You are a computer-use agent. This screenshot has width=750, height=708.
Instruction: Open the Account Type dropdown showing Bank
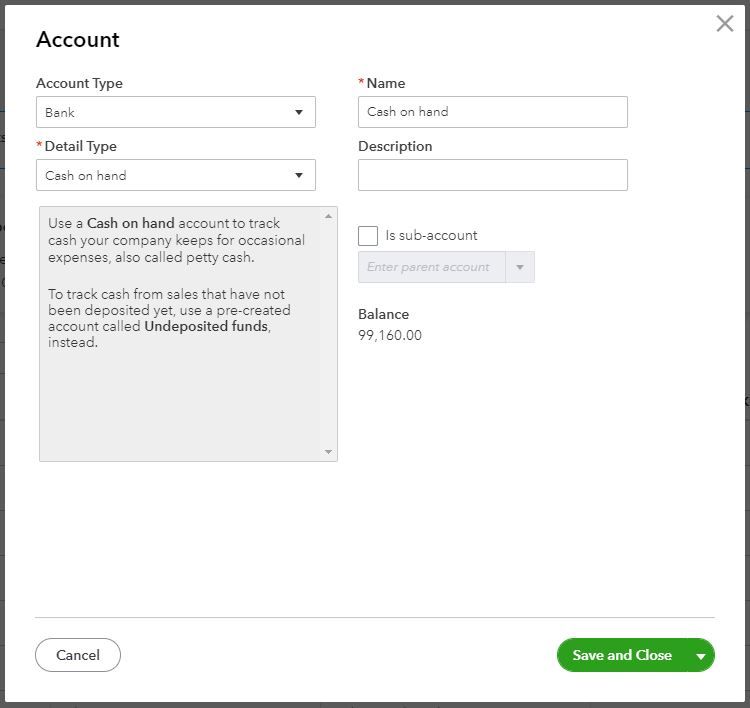[x=176, y=112]
